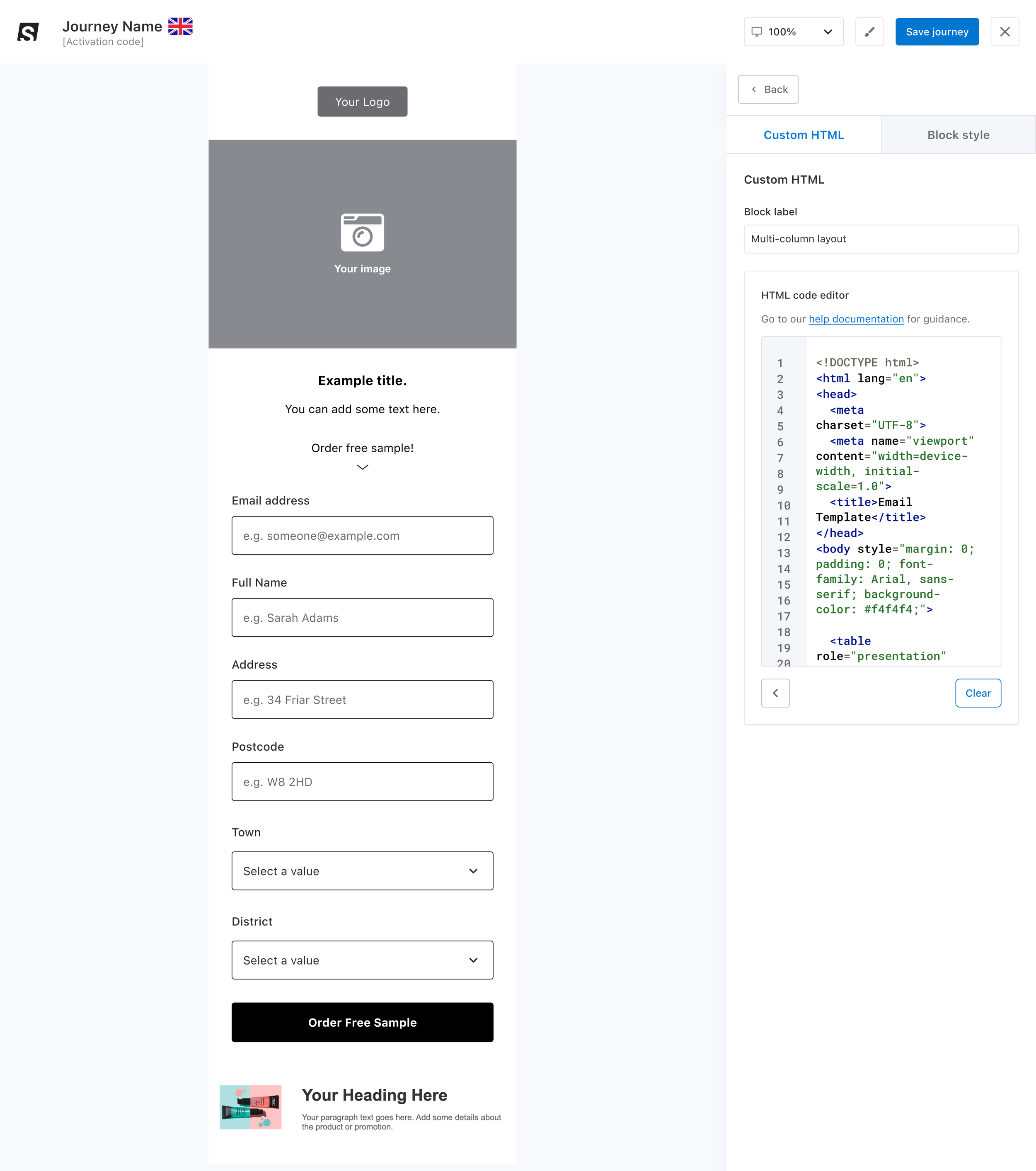Click the pencil edit icon in header
This screenshot has width=1036, height=1171.
coord(869,32)
